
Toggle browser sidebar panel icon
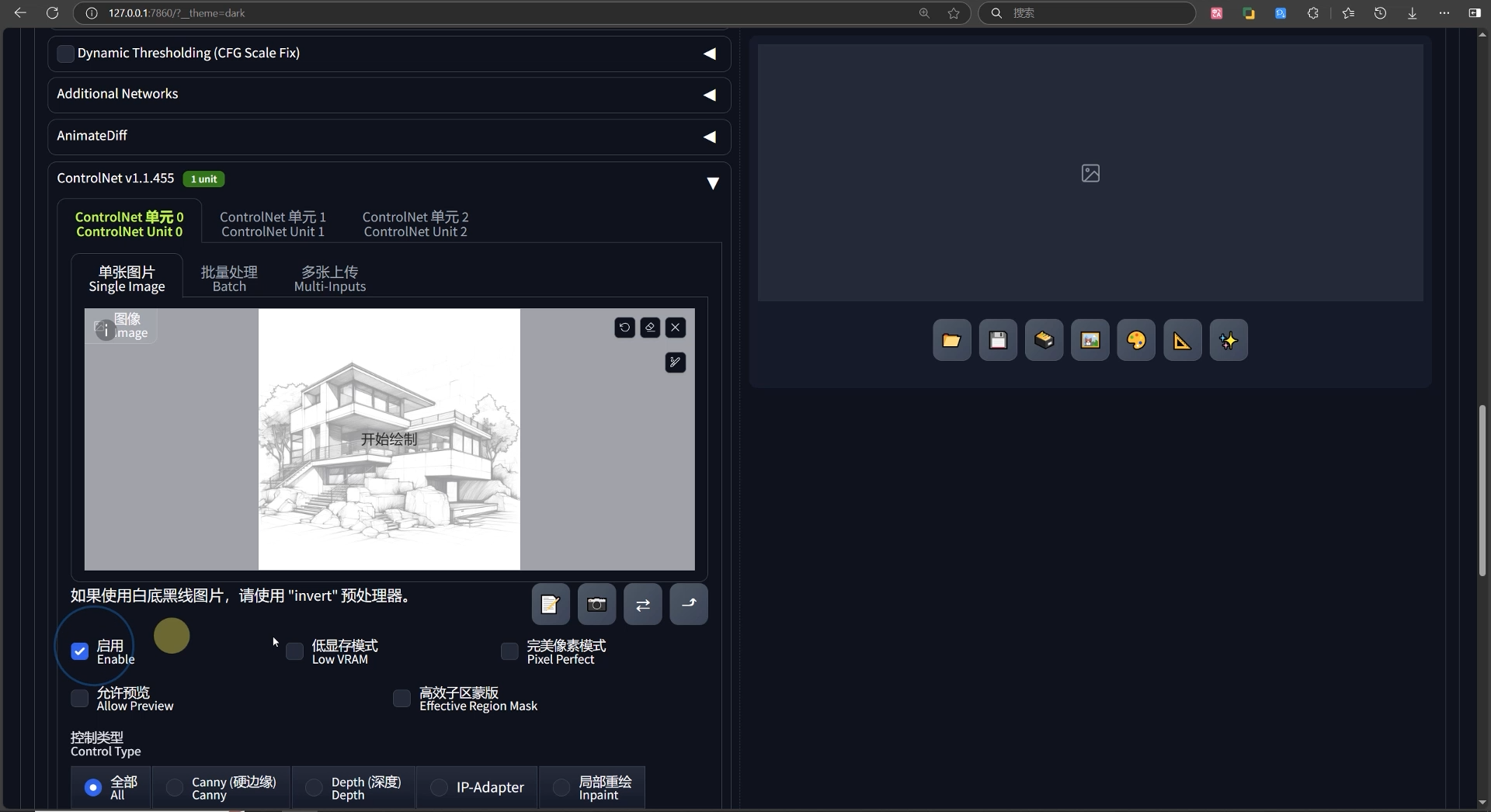click(1474, 13)
